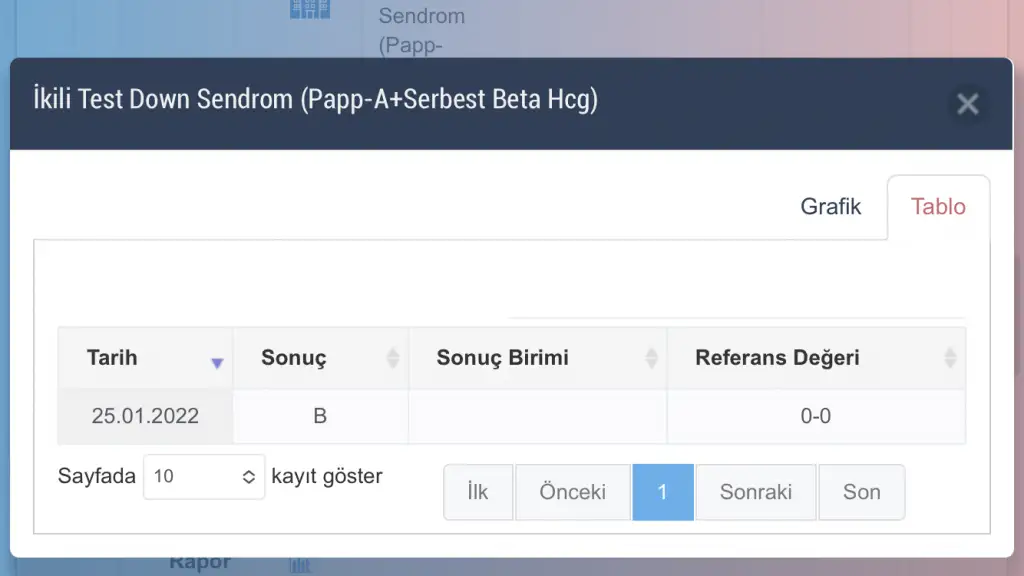Click the 25.01.2022 date cell
The width and height of the screenshot is (1024, 576).
145,417
